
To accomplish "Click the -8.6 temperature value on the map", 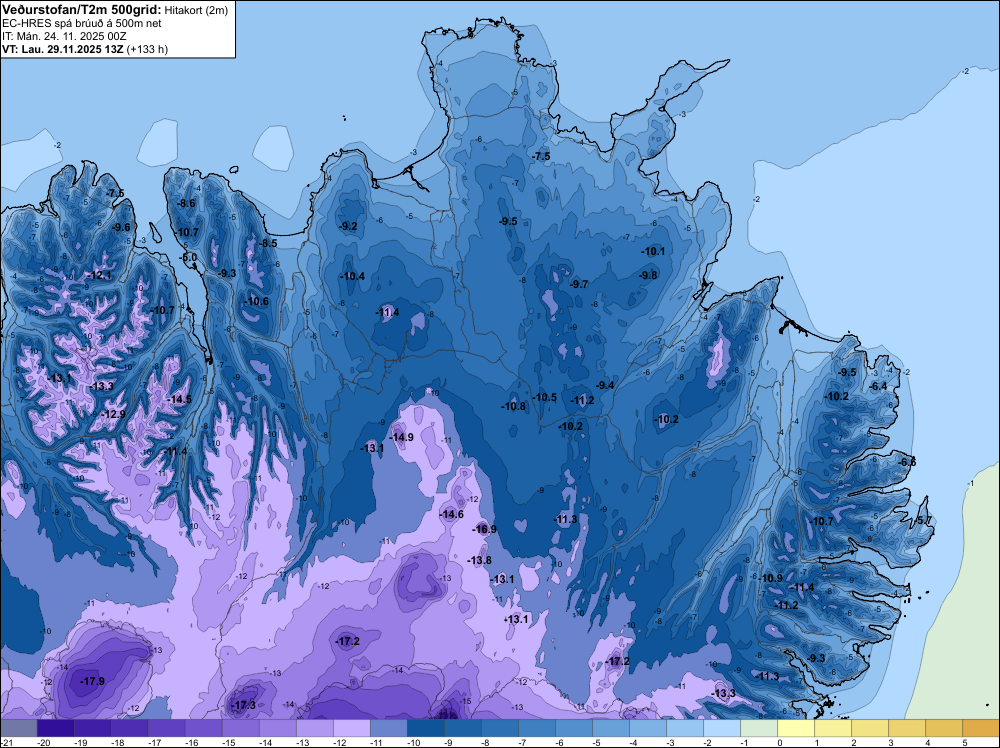I will pos(187,203).
